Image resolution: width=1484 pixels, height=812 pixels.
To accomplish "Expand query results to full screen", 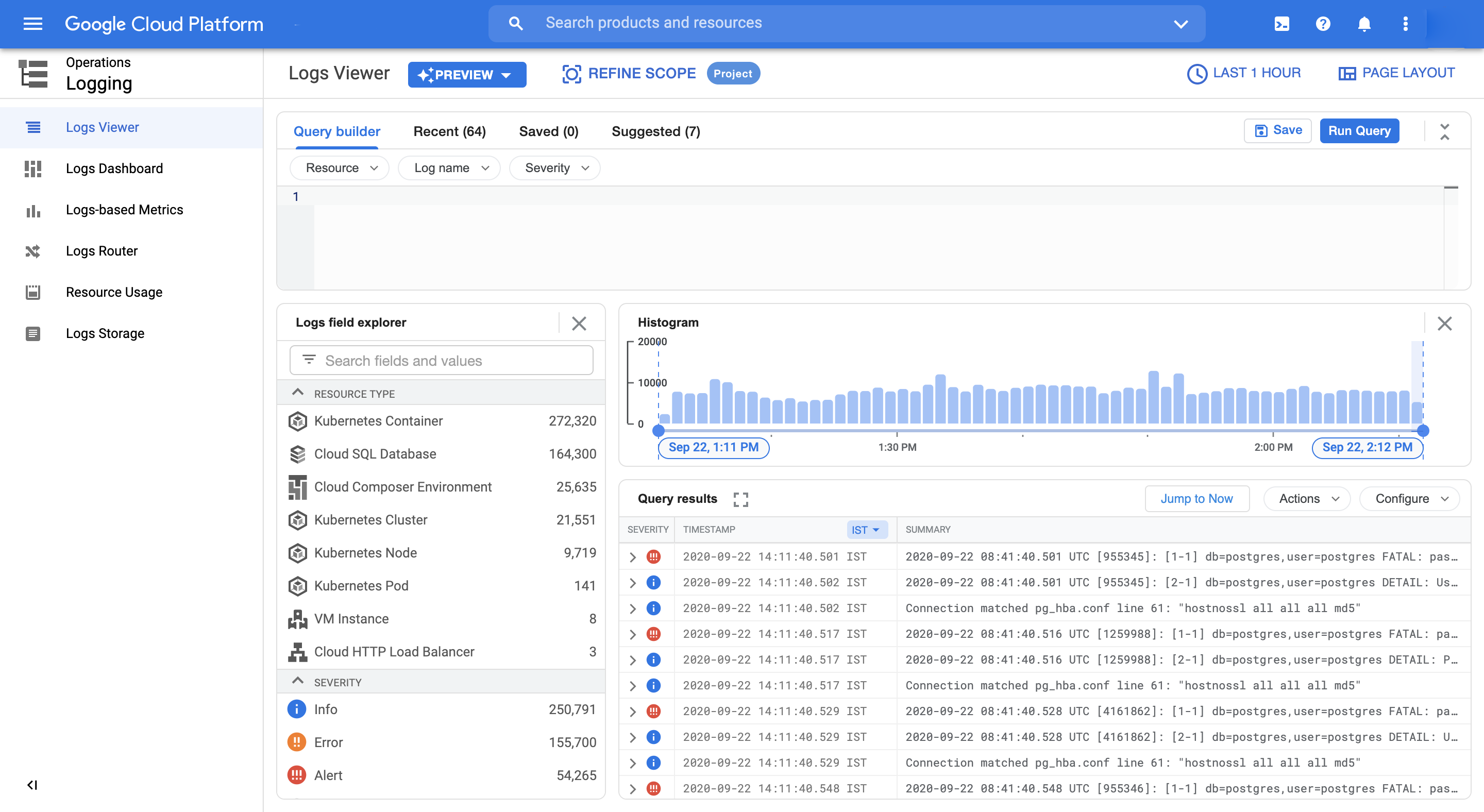I will click(740, 499).
